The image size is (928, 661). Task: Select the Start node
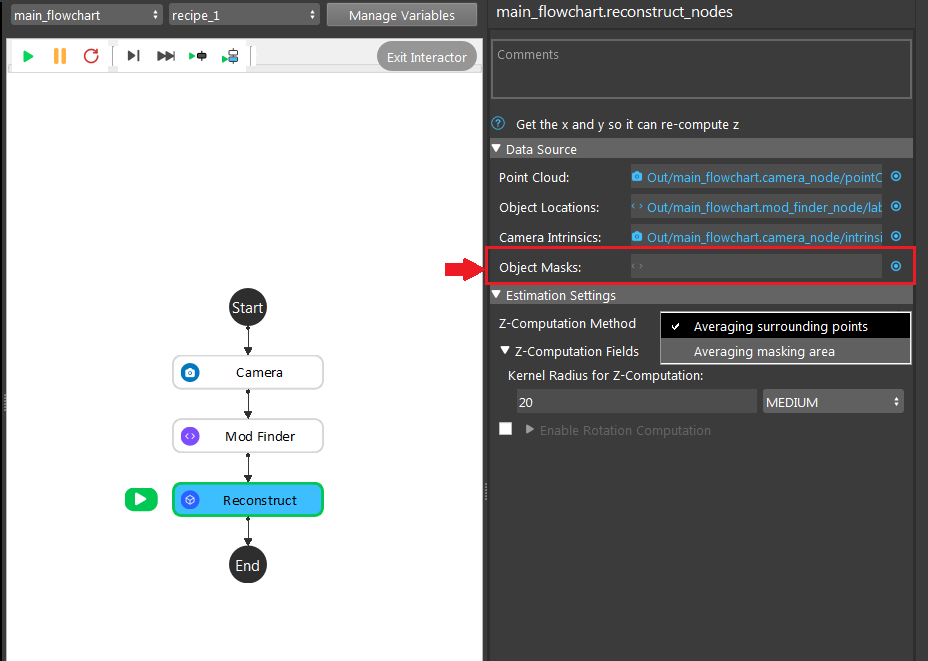247,307
